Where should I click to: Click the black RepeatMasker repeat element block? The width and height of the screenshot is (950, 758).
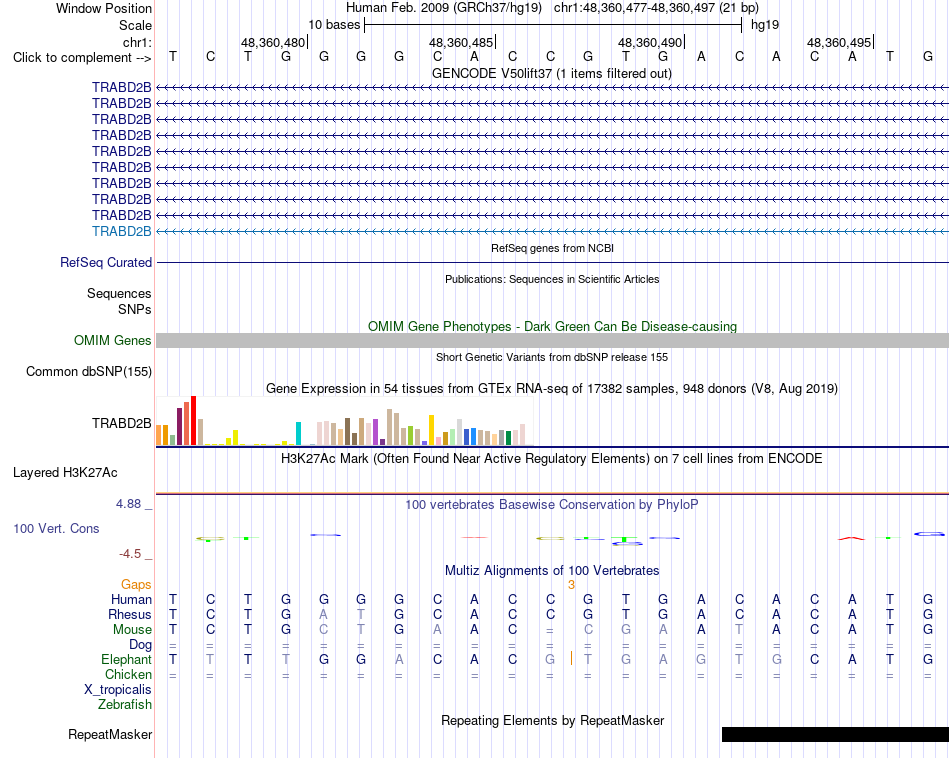[835, 734]
